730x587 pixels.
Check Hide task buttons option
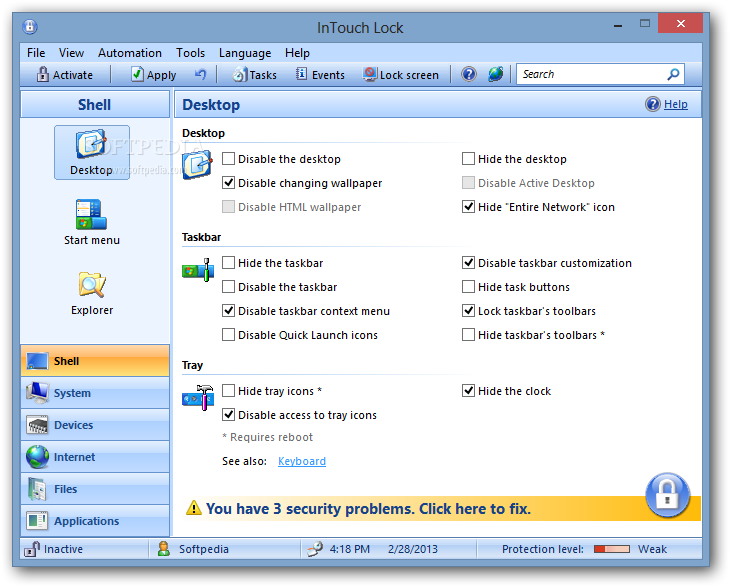[468, 287]
